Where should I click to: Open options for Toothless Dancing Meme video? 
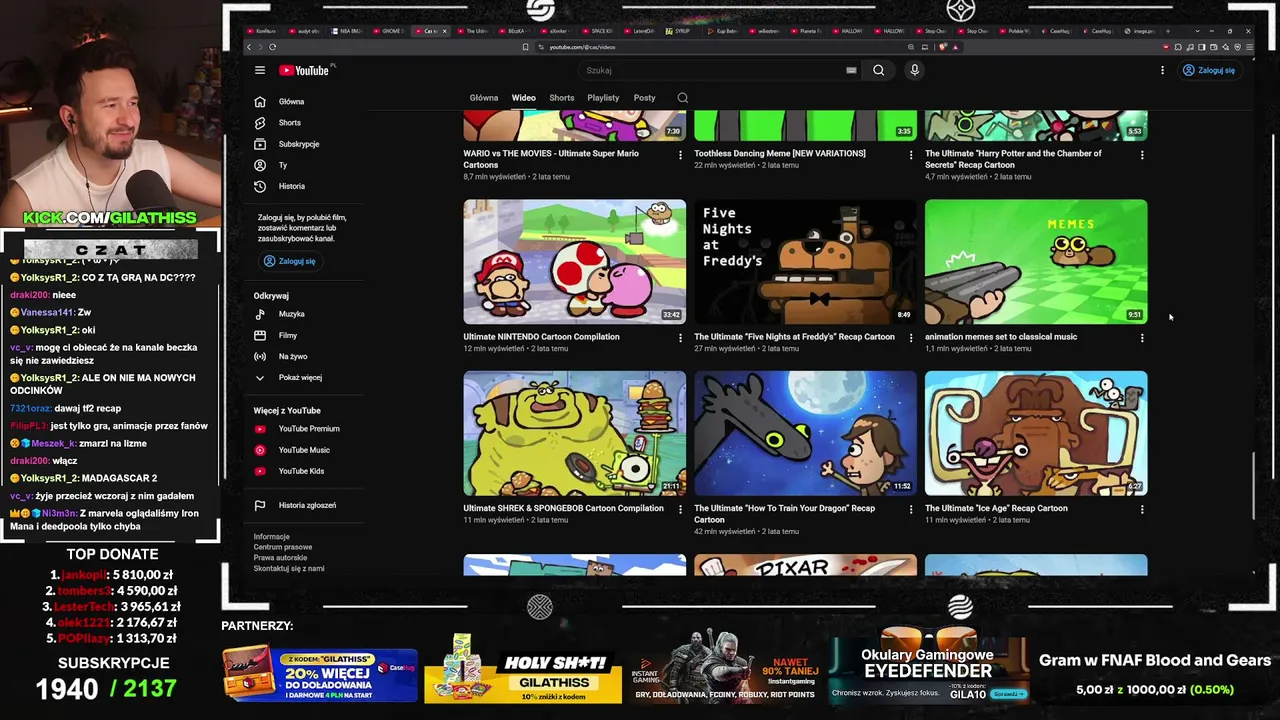(911, 155)
